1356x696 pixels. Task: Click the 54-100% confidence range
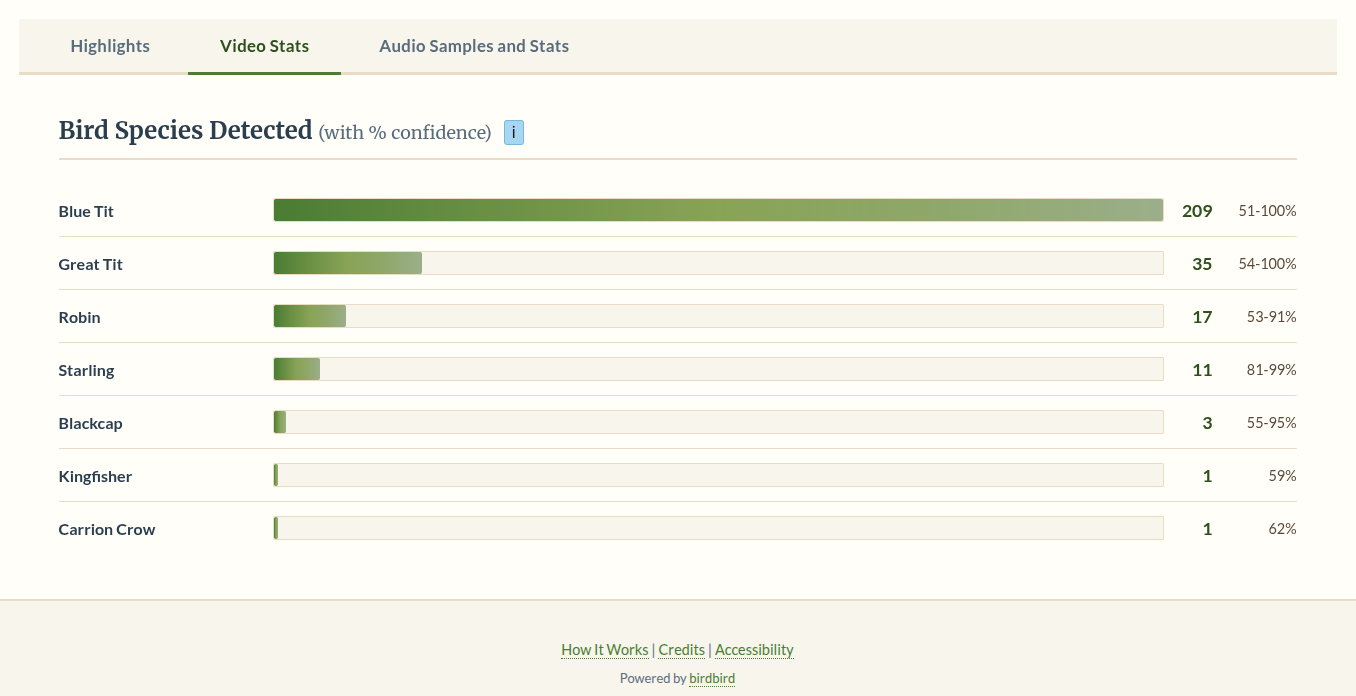1267,264
